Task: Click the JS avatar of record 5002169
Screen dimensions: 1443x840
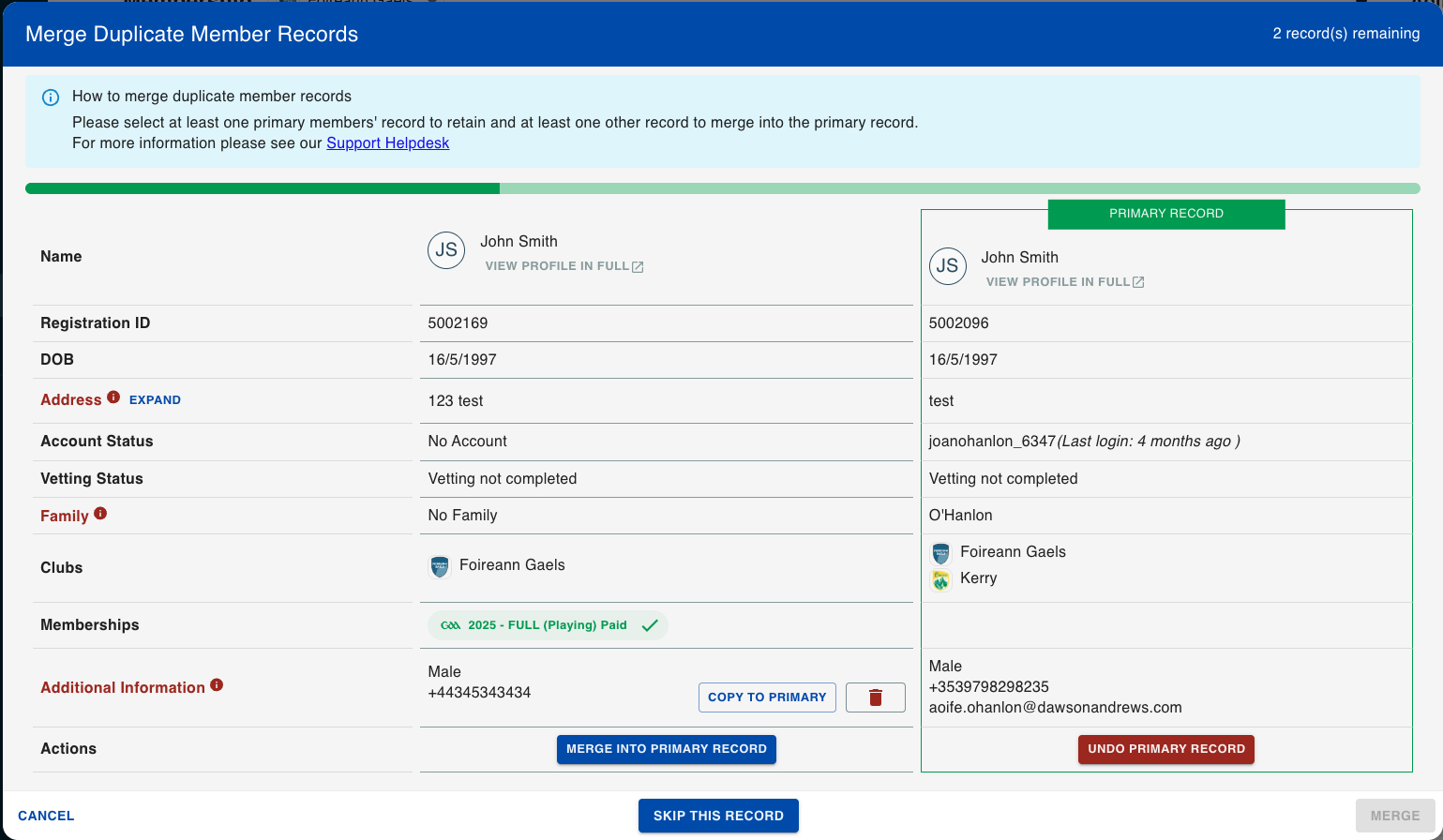Action: click(446, 250)
